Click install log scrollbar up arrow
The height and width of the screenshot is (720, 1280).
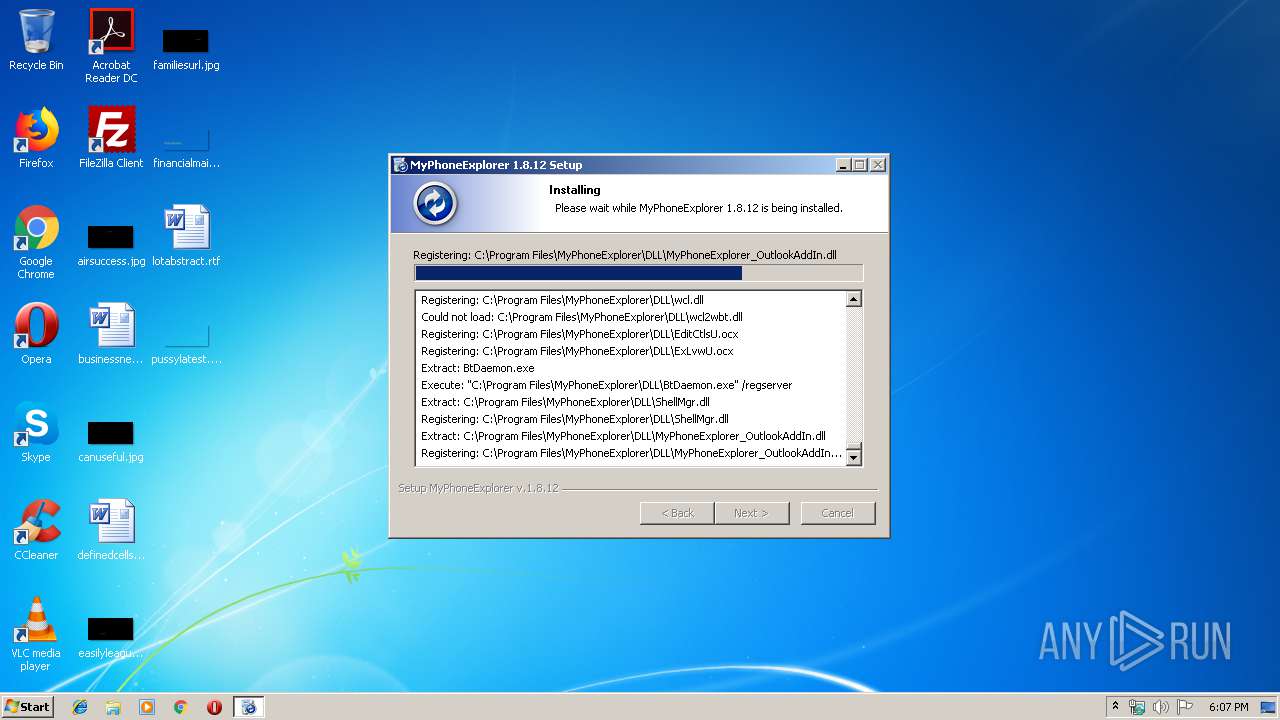pyautogui.click(x=853, y=299)
